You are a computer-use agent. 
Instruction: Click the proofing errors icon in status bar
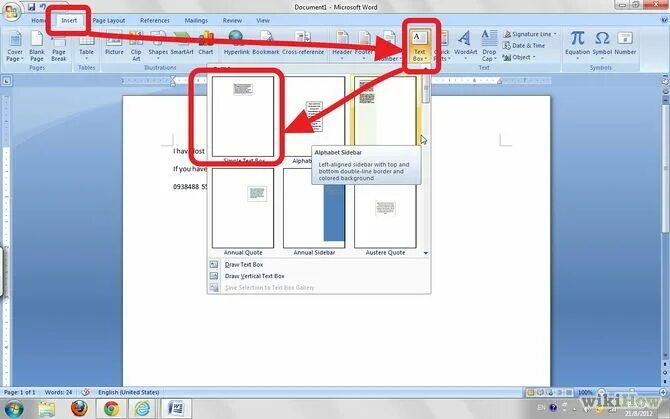[x=85, y=392]
